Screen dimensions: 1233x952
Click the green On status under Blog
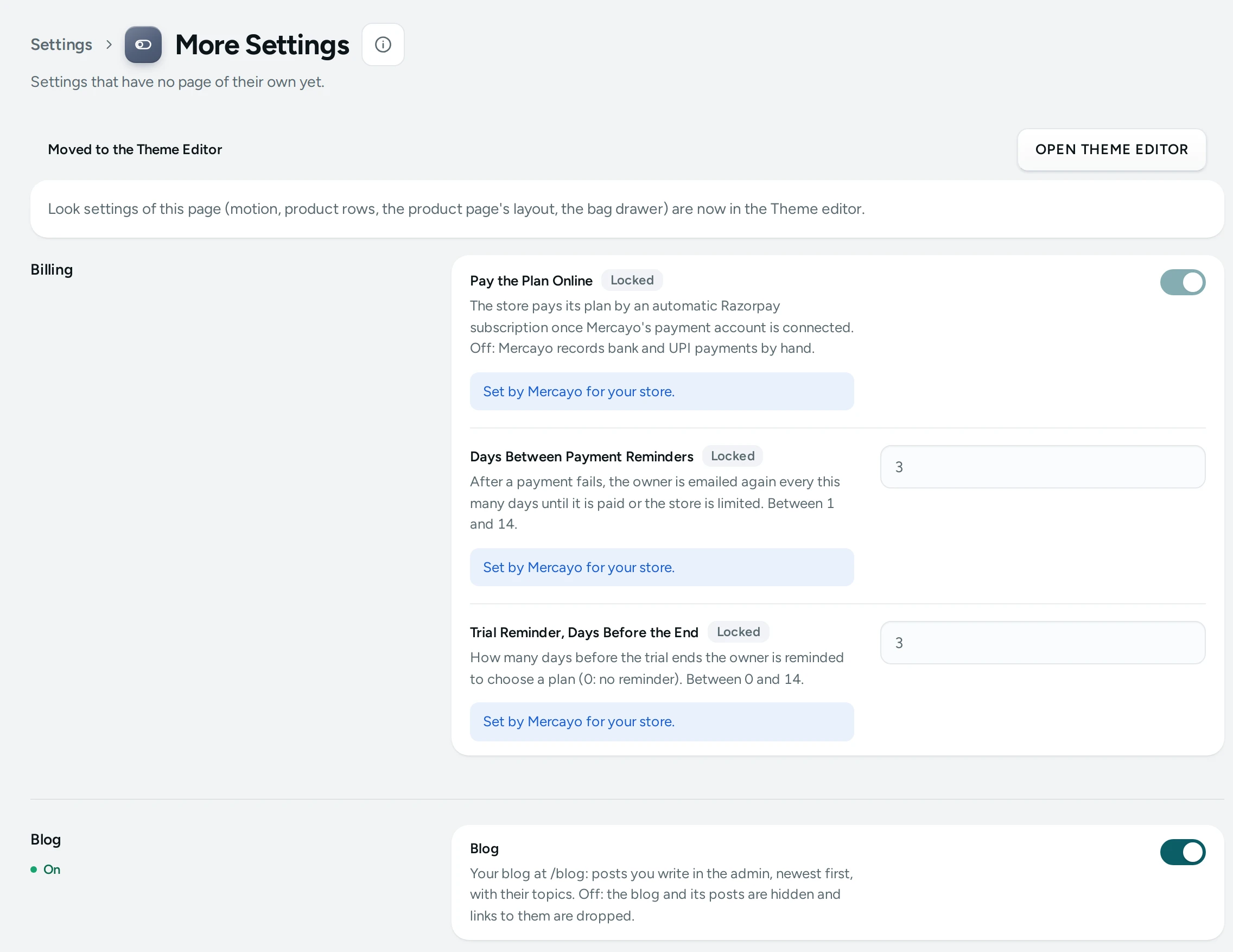[x=46, y=870]
